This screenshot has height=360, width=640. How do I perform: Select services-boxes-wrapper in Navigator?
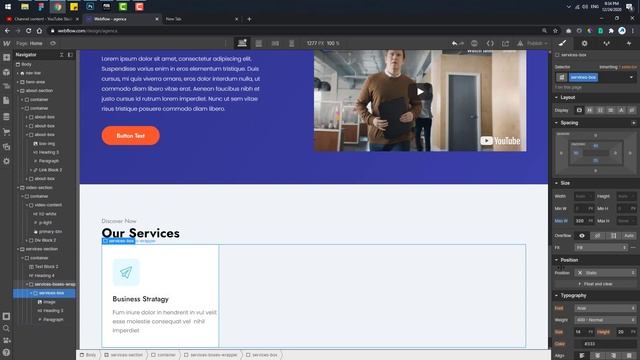click(55, 284)
